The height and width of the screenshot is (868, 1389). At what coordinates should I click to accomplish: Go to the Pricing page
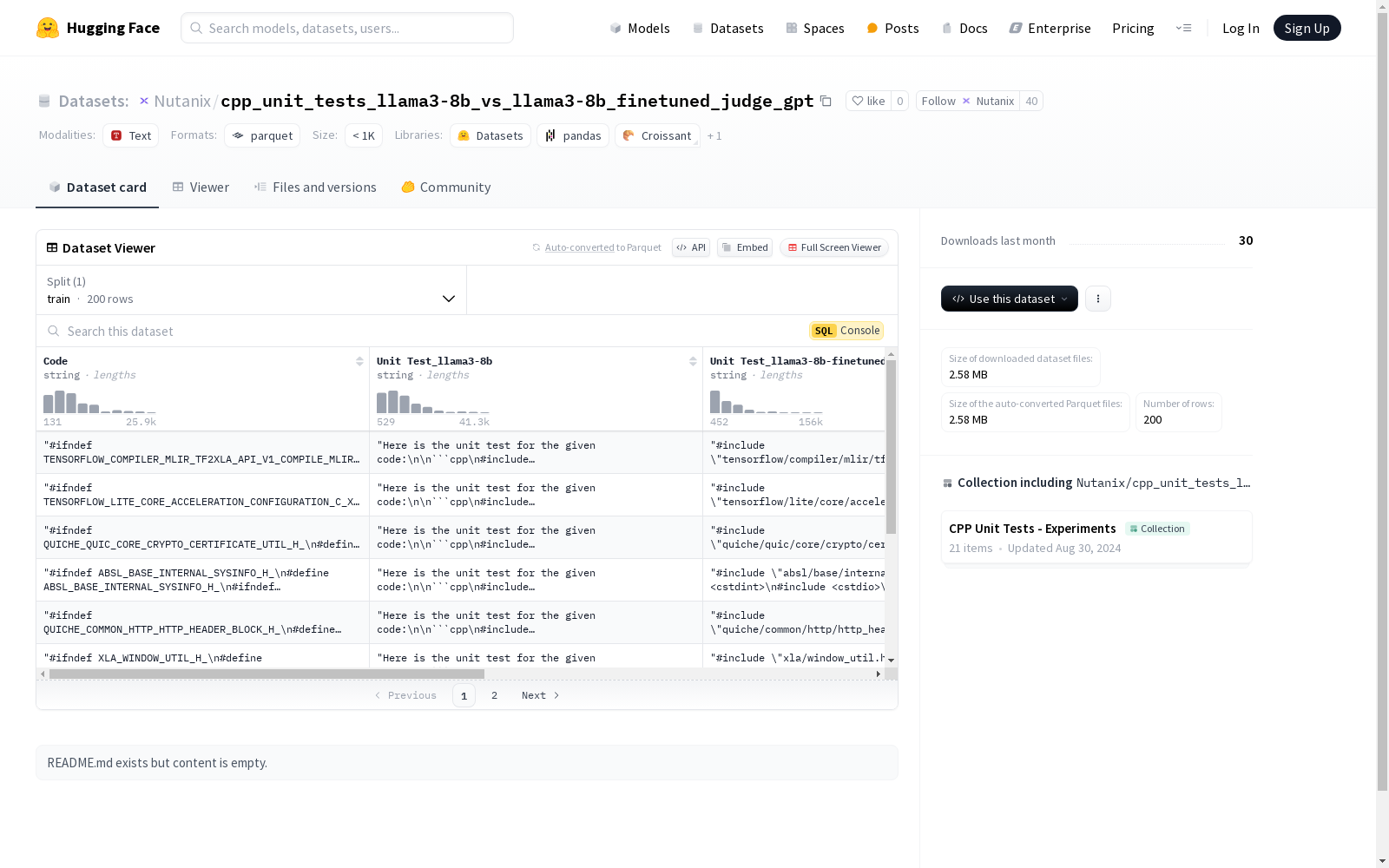pyautogui.click(x=1133, y=28)
